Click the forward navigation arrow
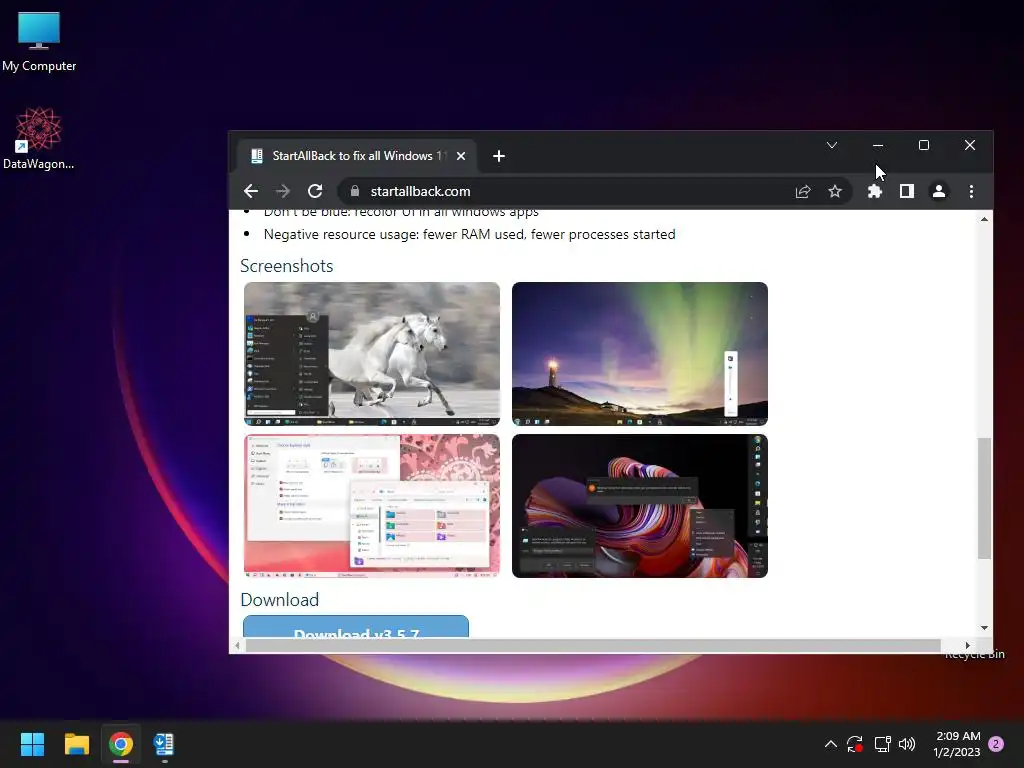 coord(283,191)
